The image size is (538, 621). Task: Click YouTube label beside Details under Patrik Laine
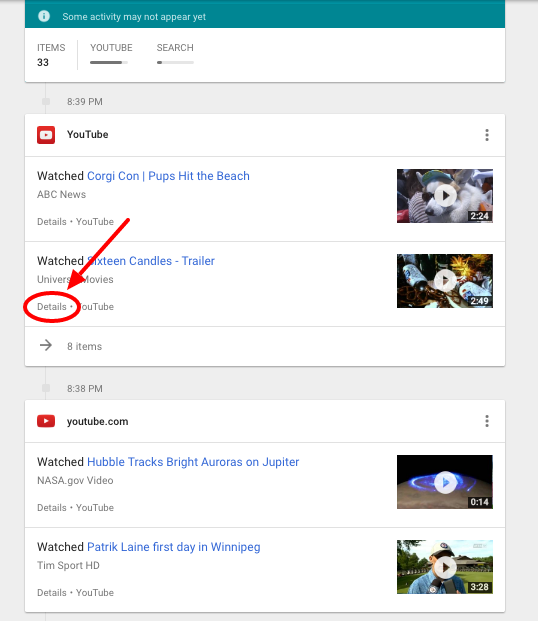pos(95,593)
